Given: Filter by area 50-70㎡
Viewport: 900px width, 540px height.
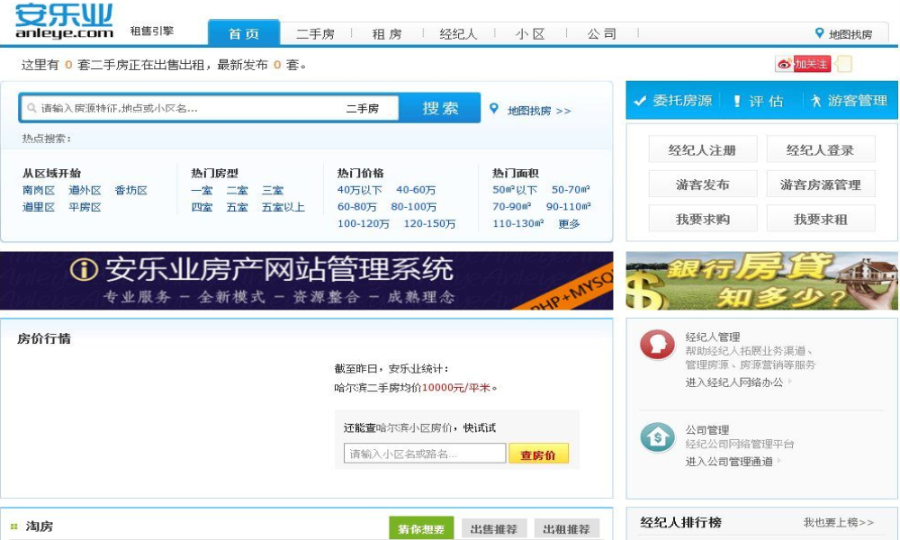Looking at the screenshot, I should 571,190.
